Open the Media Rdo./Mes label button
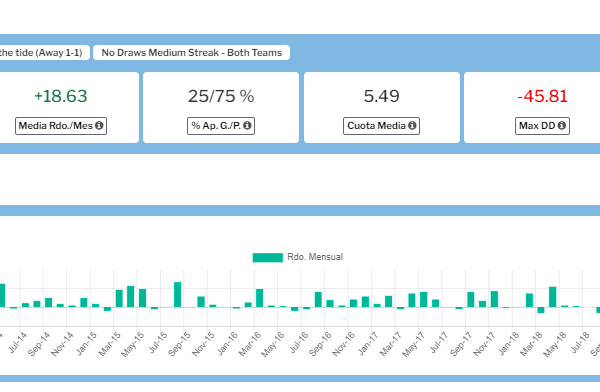Viewport: 600px width, 392px height. (x=61, y=126)
